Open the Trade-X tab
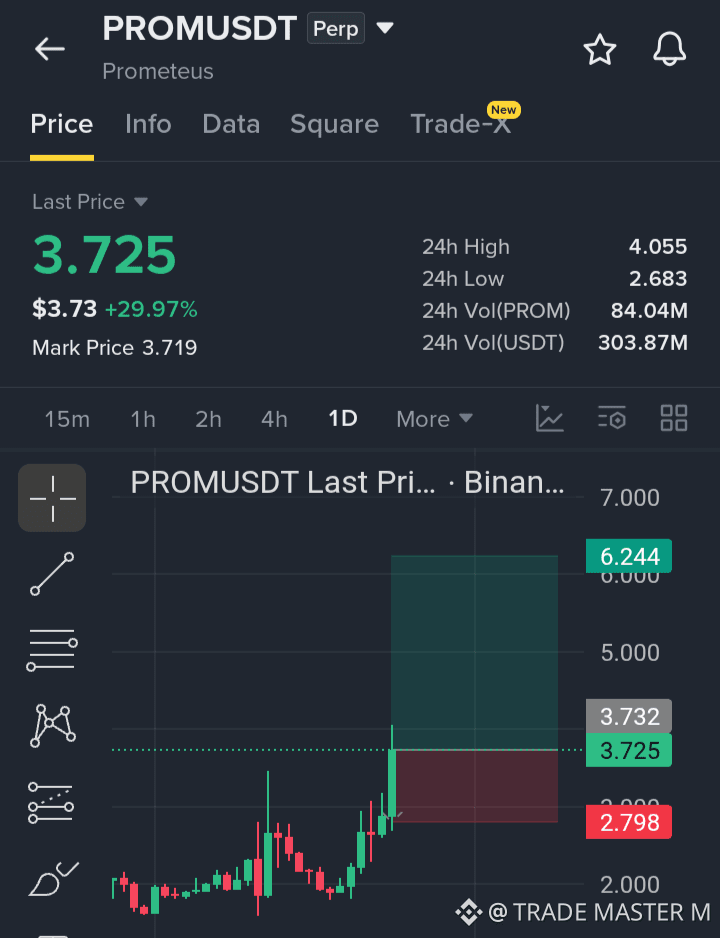The width and height of the screenshot is (720, 938). 460,124
